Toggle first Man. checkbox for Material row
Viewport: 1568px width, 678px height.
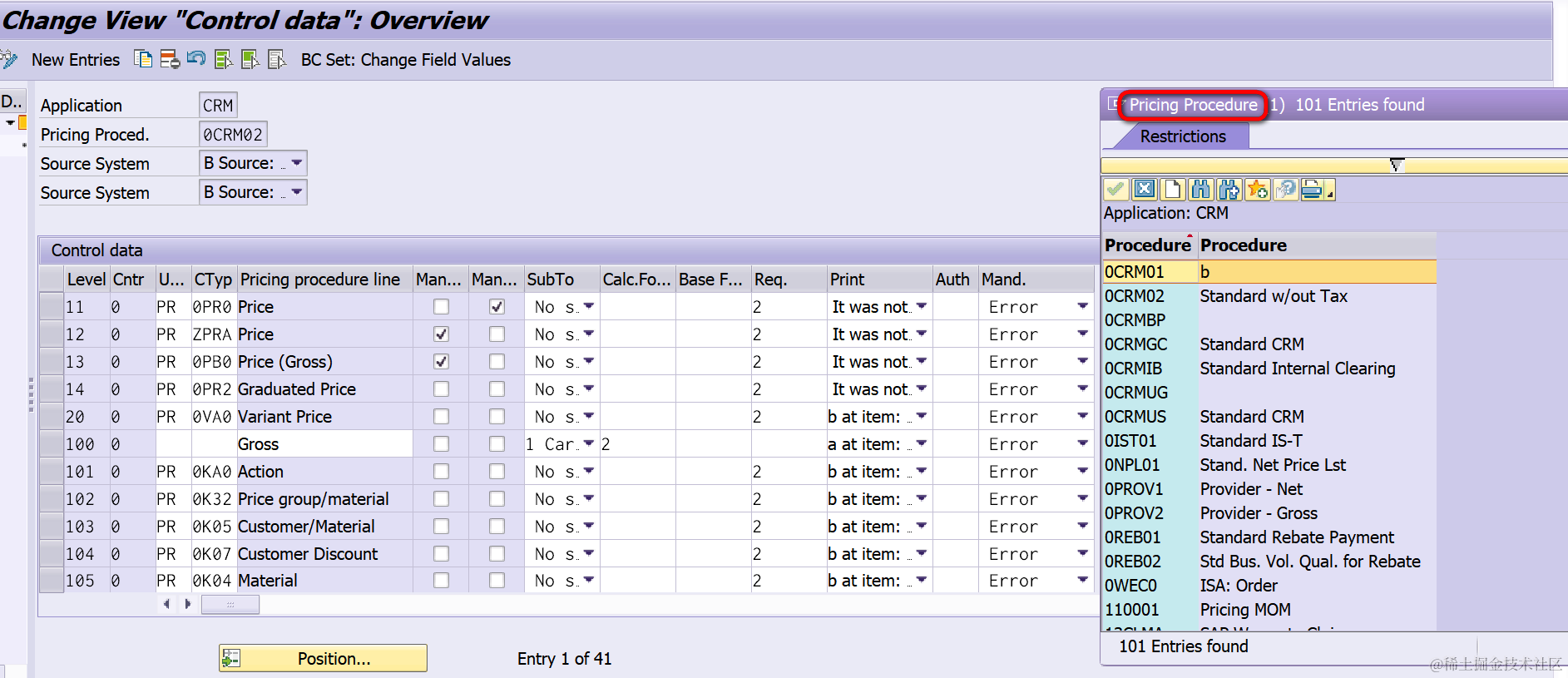441,581
